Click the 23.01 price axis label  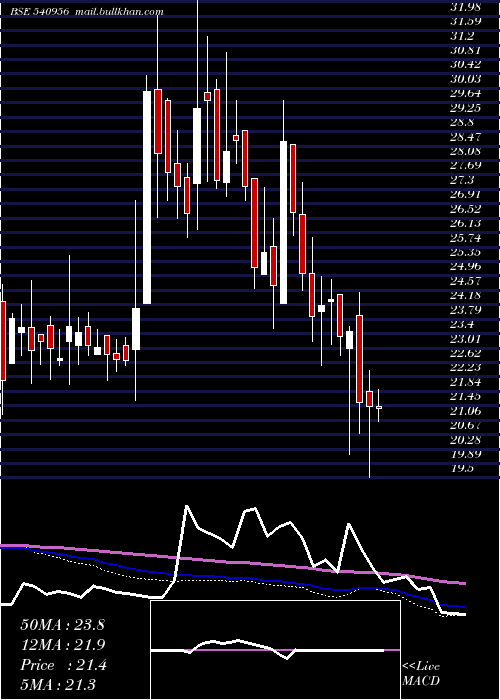(x=466, y=339)
